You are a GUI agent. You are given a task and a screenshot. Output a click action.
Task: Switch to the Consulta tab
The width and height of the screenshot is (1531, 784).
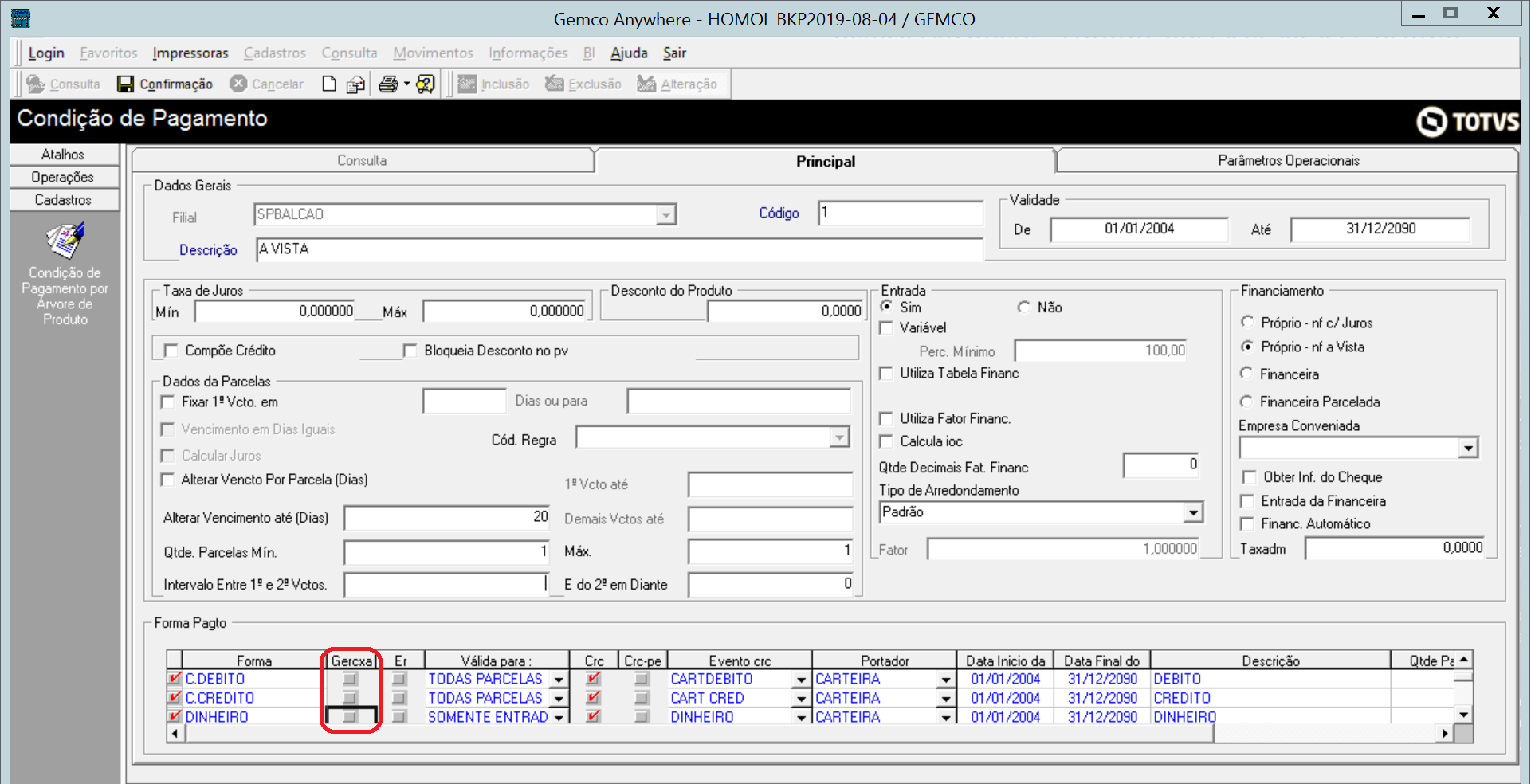[362, 160]
